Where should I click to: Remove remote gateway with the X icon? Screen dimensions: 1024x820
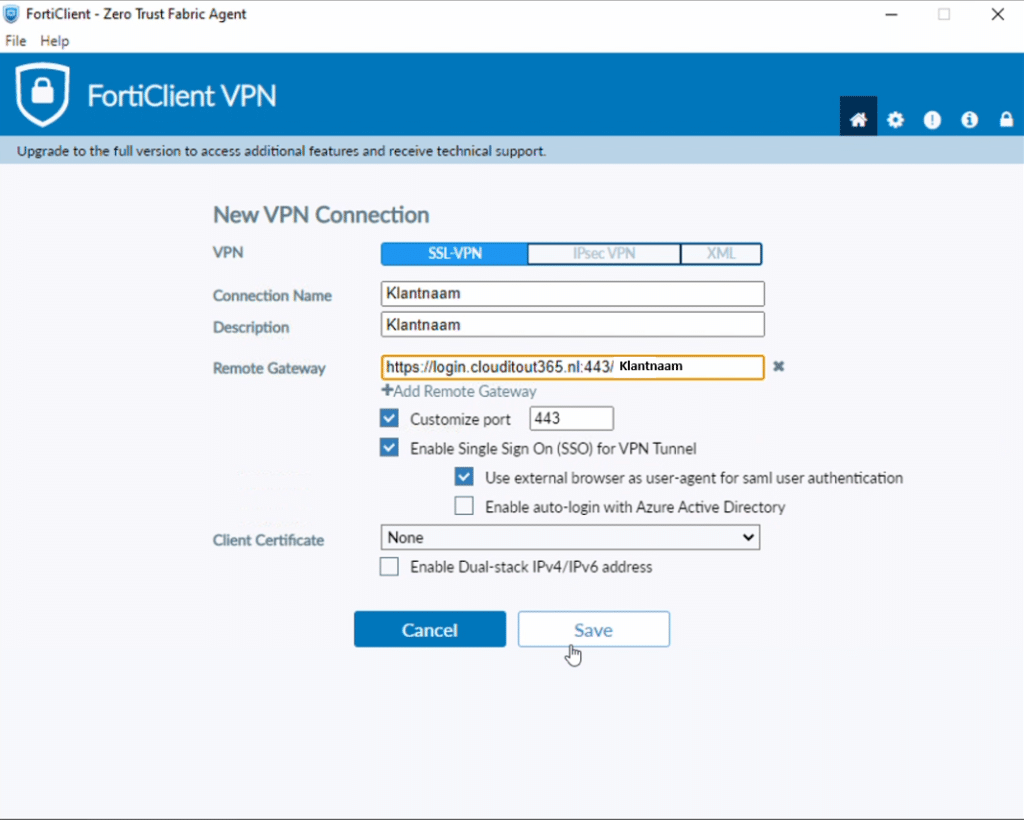click(x=778, y=366)
